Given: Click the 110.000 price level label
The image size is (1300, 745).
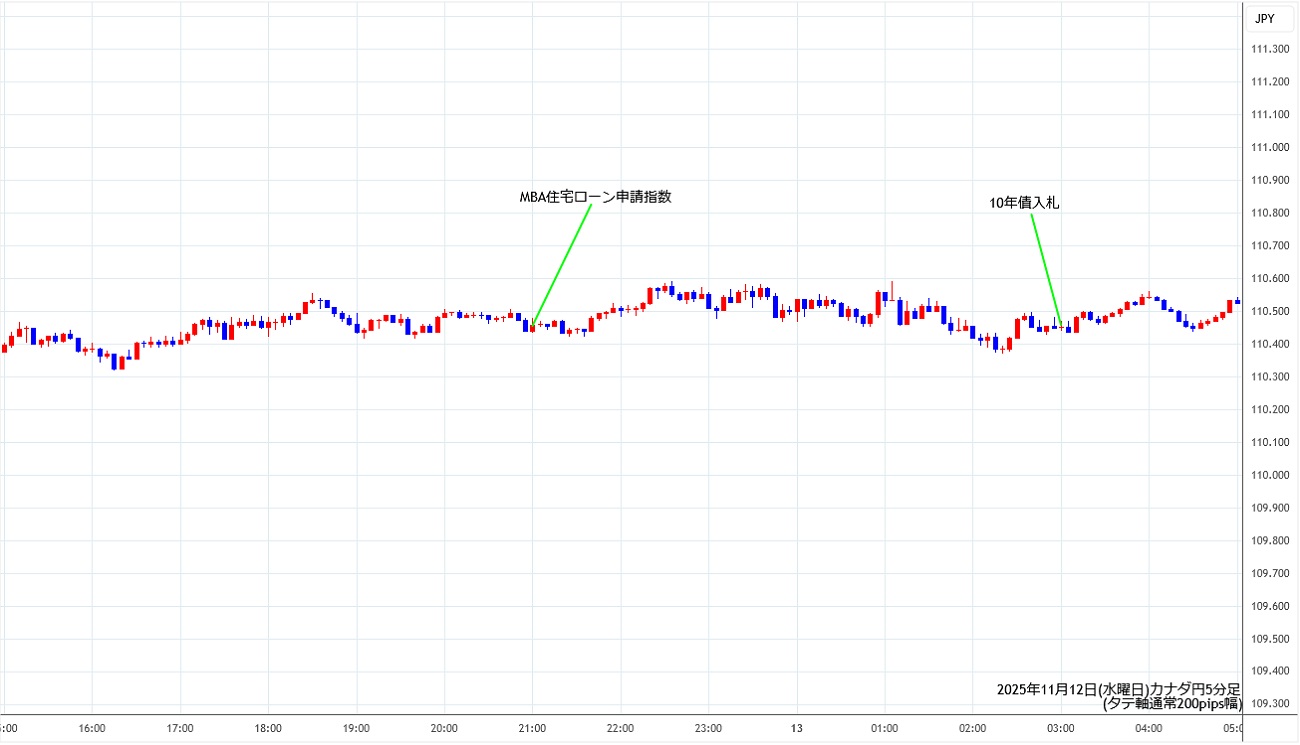Looking at the screenshot, I should [x=1269, y=475].
